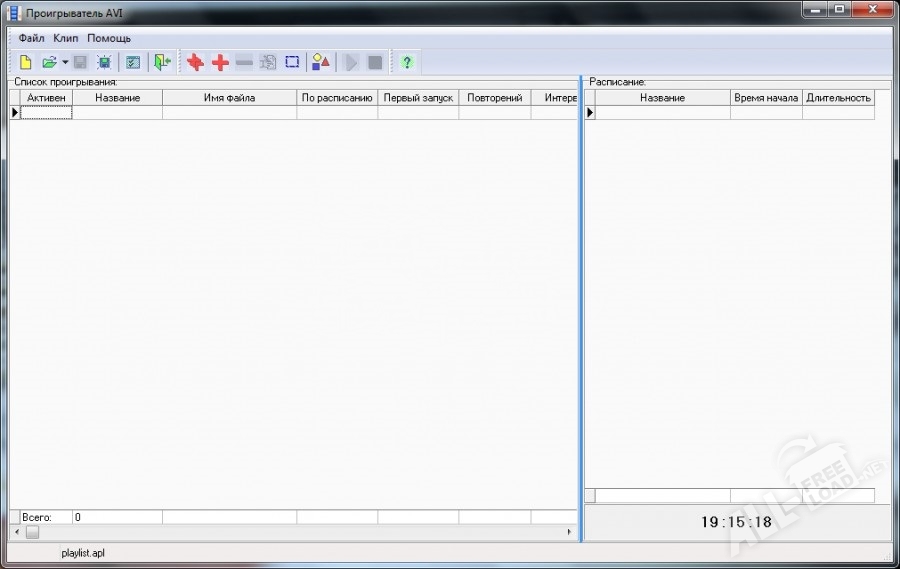The width and height of the screenshot is (900, 569).
Task: Click the Время начала column header
Action: coord(765,98)
